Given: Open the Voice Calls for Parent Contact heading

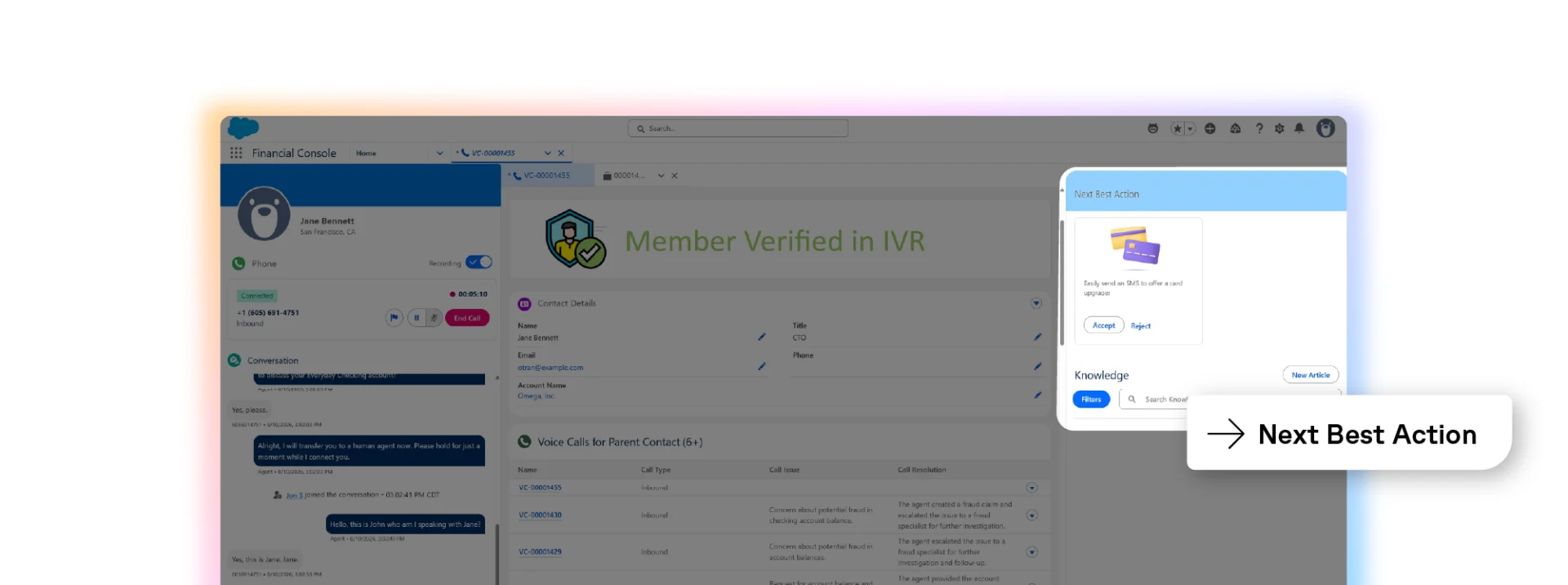Looking at the screenshot, I should [620, 442].
